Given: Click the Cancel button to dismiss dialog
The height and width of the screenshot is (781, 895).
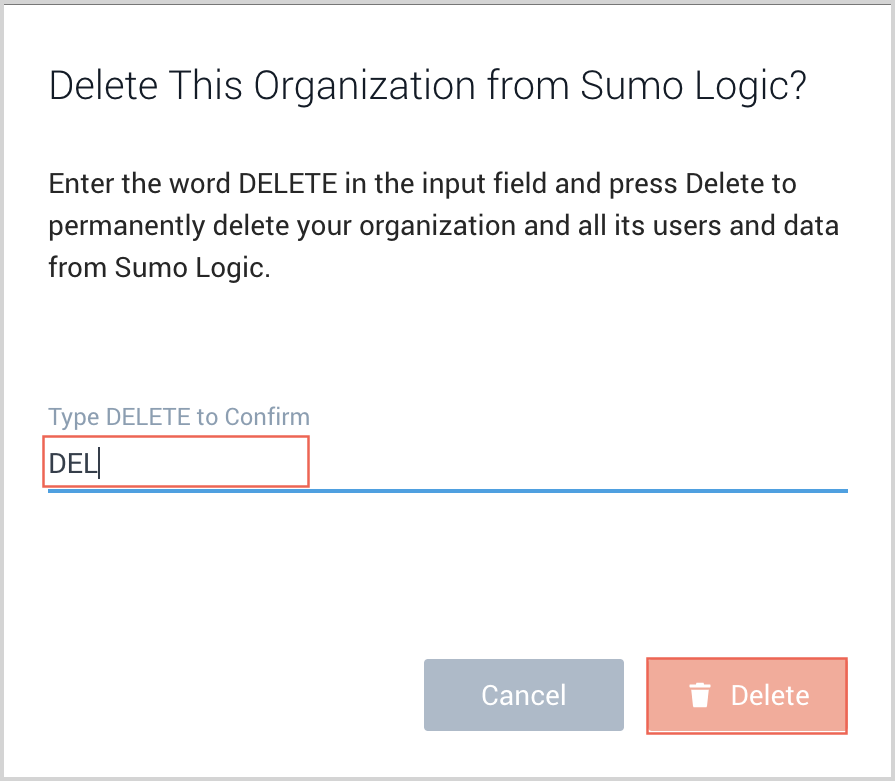Looking at the screenshot, I should pos(523,694).
